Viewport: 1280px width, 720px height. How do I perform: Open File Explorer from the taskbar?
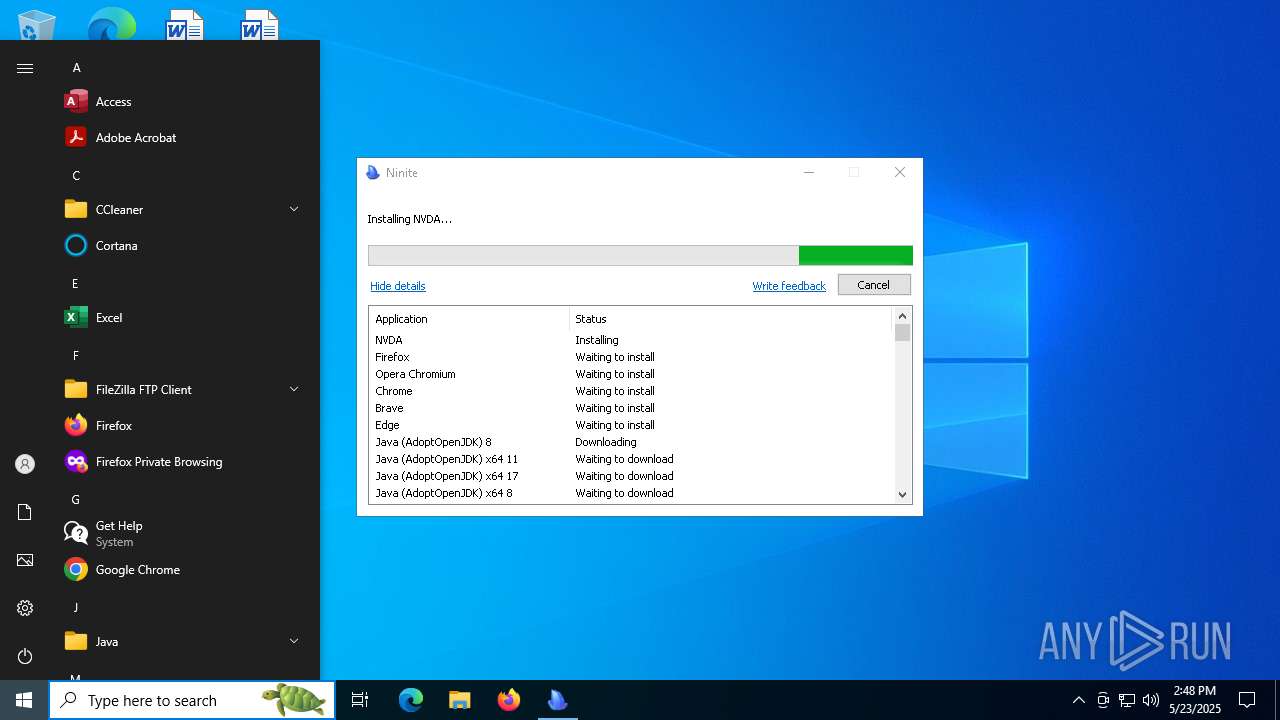(459, 700)
